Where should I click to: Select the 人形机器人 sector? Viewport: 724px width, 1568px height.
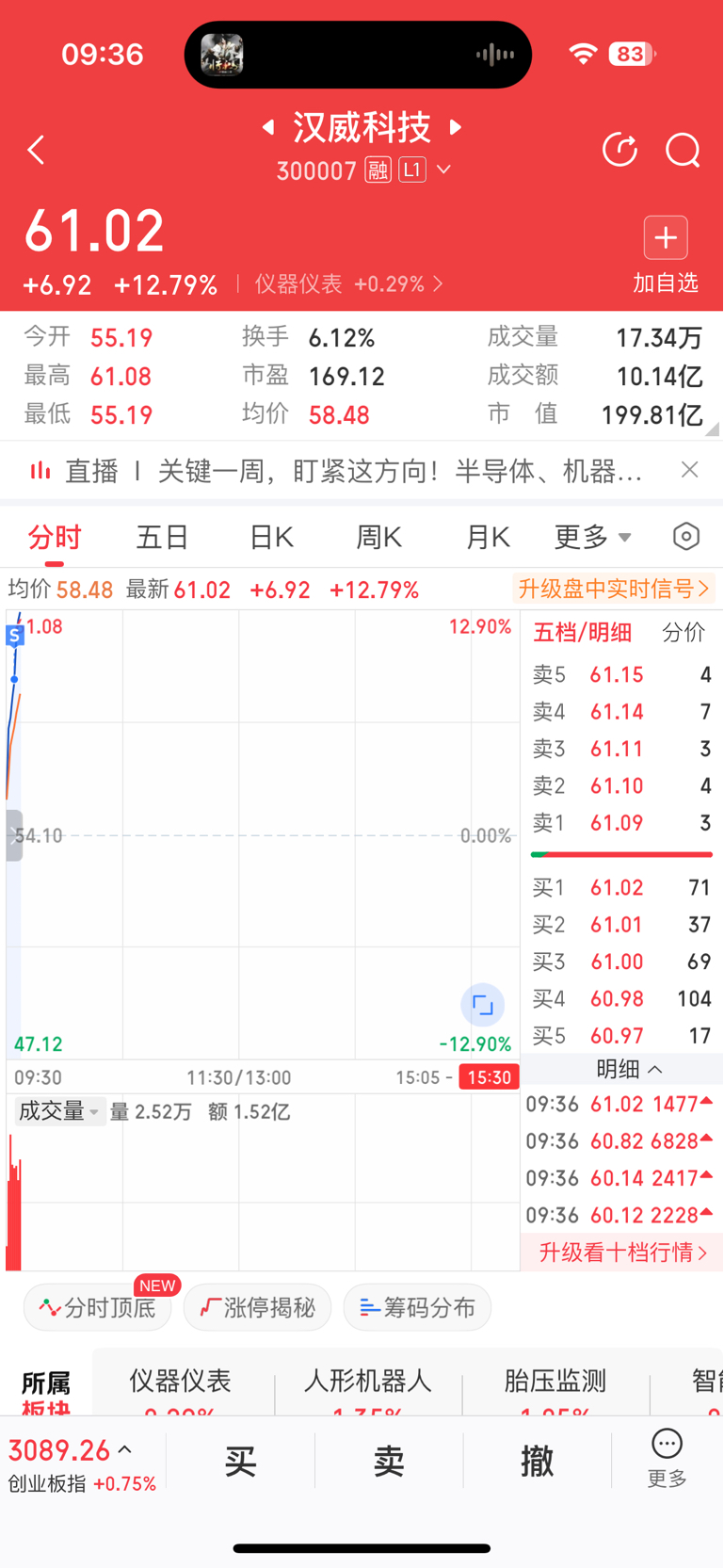point(368,1382)
